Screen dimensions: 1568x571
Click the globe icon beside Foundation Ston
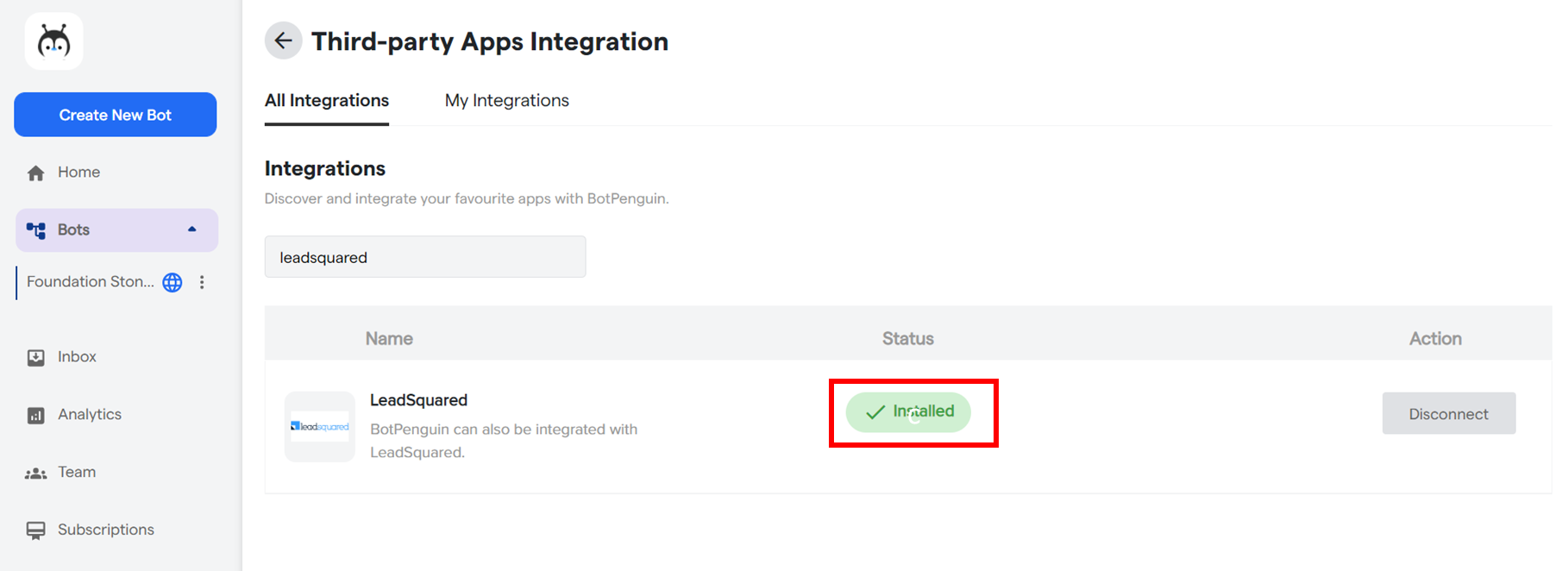point(172,282)
